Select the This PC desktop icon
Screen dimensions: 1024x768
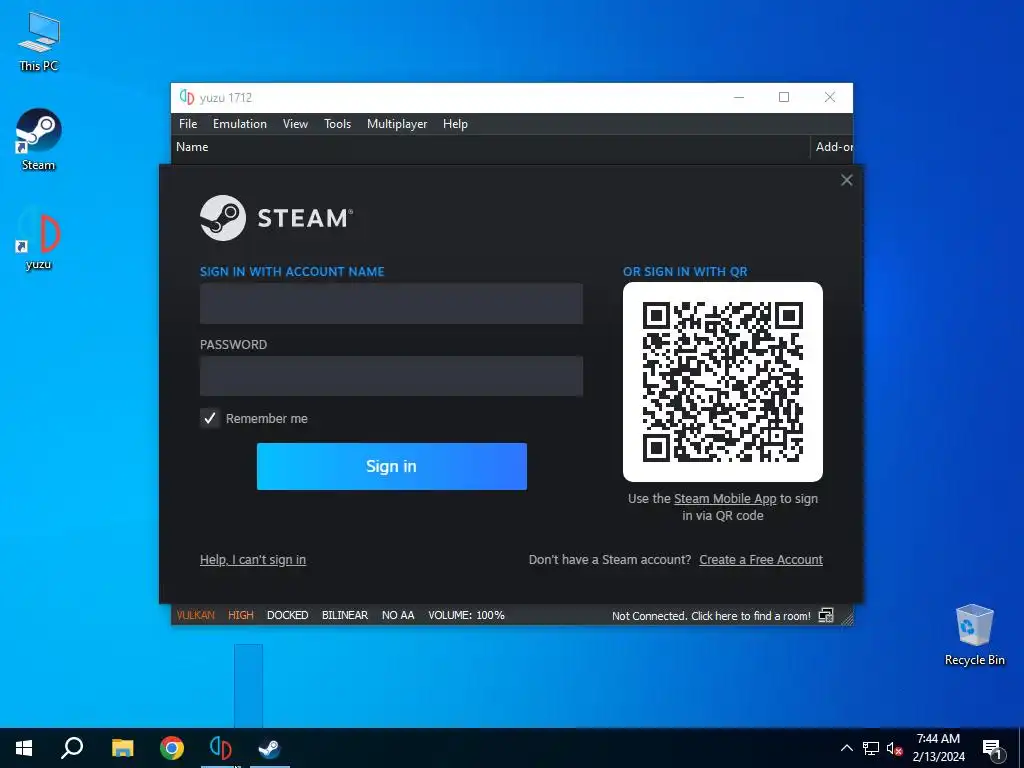39,42
